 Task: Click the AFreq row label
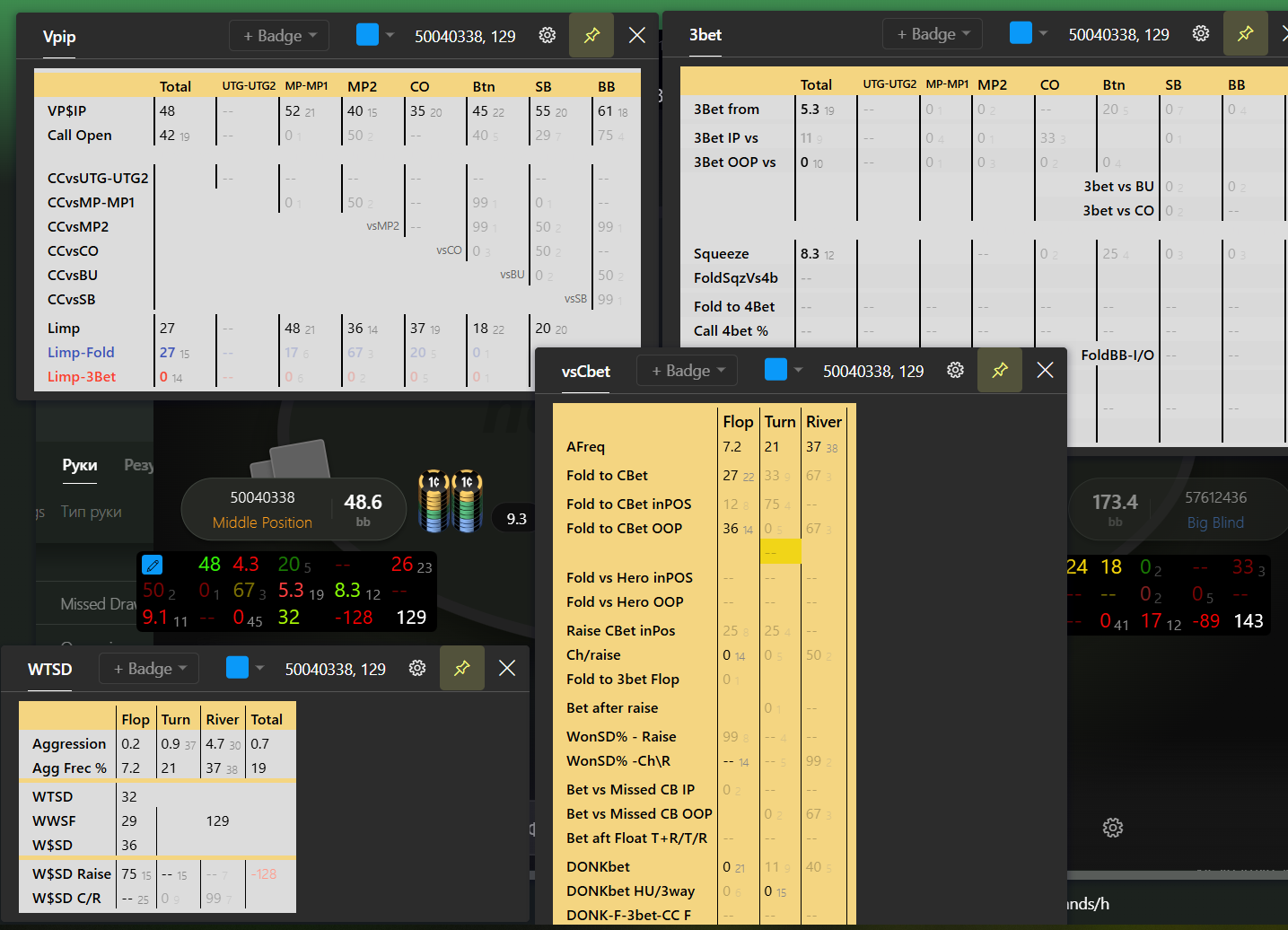(585, 447)
